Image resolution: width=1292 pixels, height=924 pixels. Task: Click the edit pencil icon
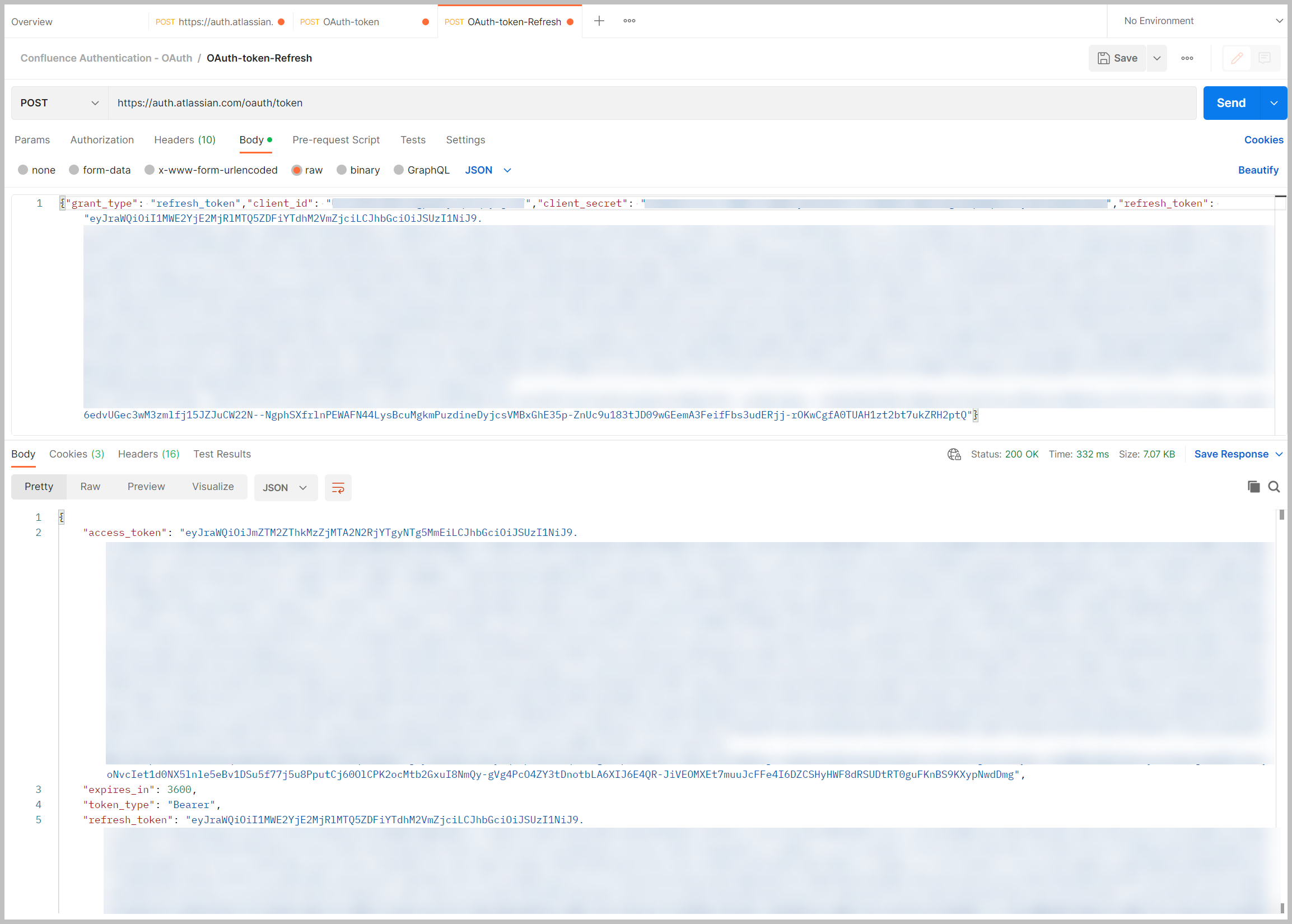(1237, 58)
